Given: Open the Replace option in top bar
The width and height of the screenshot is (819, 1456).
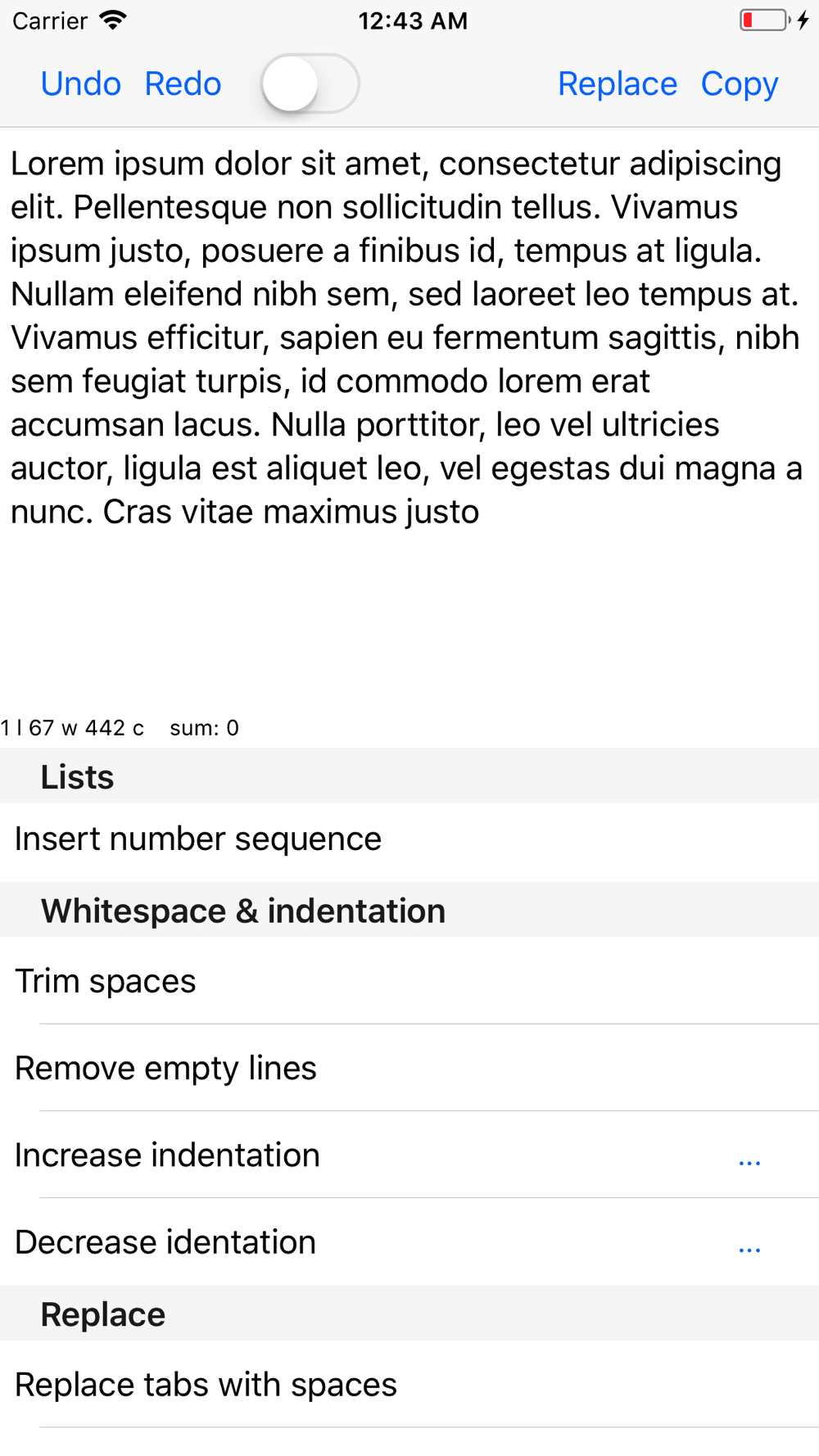Looking at the screenshot, I should [x=618, y=84].
